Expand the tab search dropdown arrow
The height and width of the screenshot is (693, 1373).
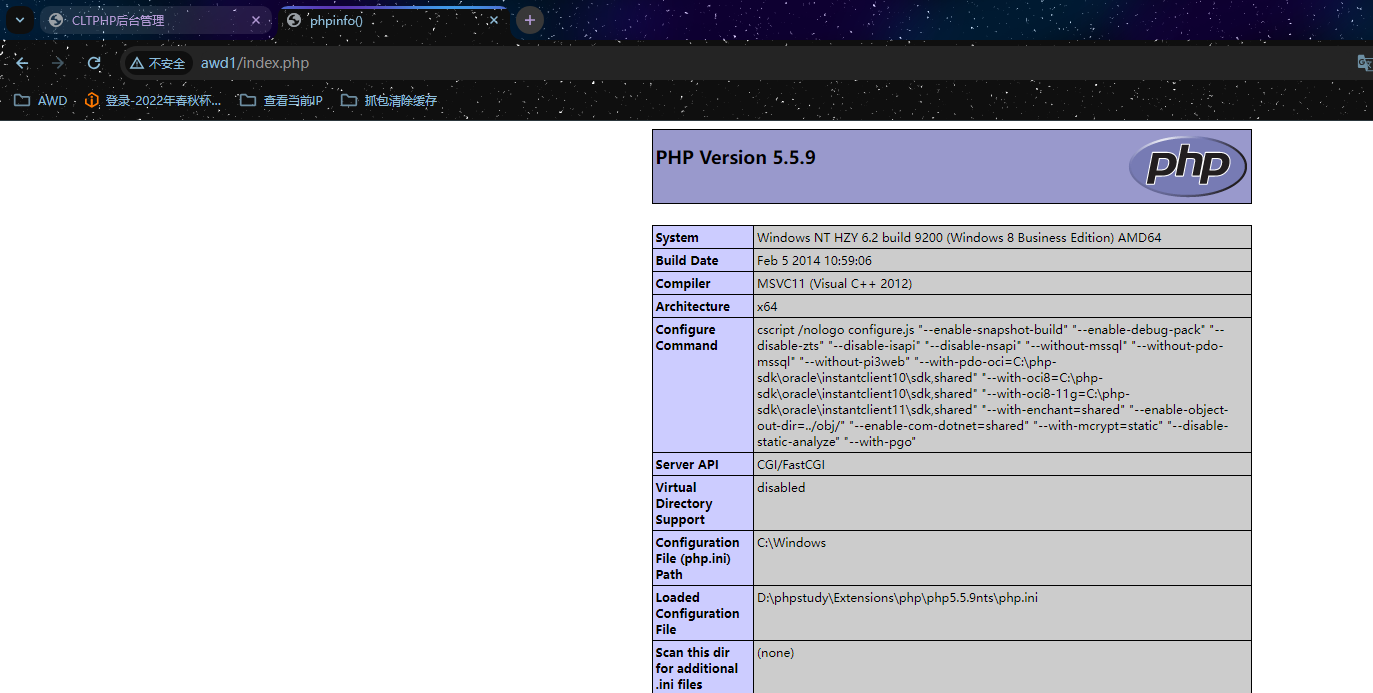pyautogui.click(x=19, y=20)
